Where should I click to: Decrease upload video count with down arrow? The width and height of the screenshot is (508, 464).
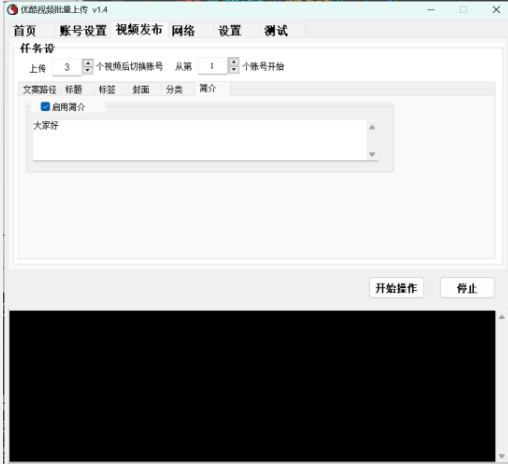[x=87, y=70]
